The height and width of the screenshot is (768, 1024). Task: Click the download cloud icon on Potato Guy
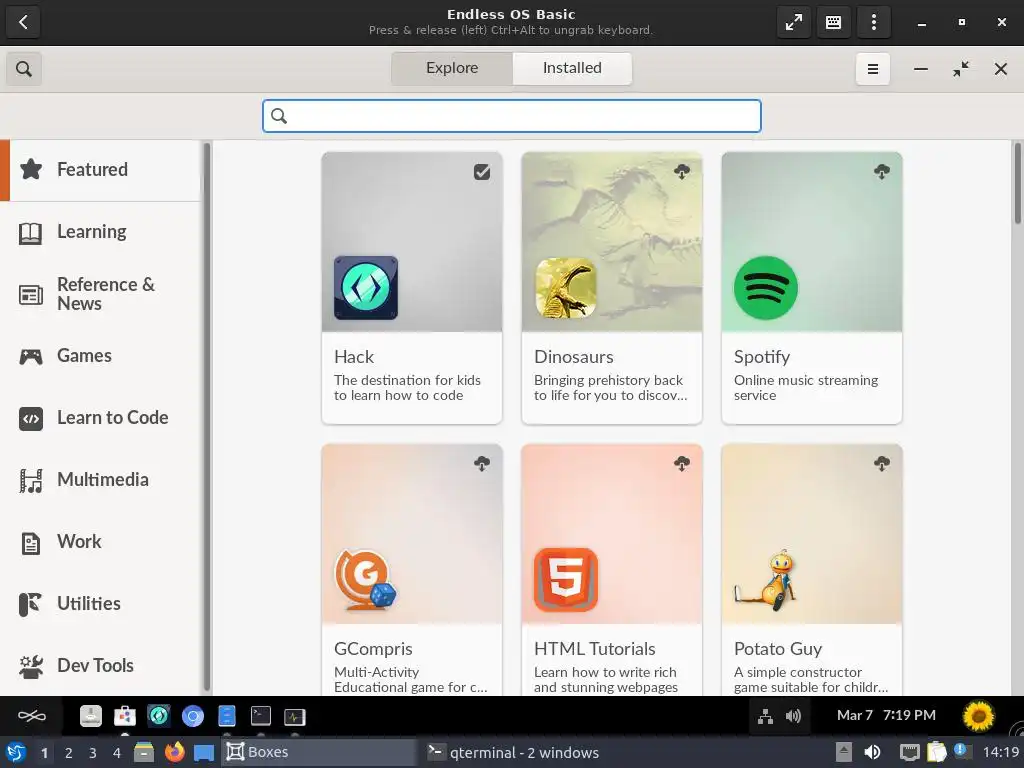pyautogui.click(x=882, y=464)
